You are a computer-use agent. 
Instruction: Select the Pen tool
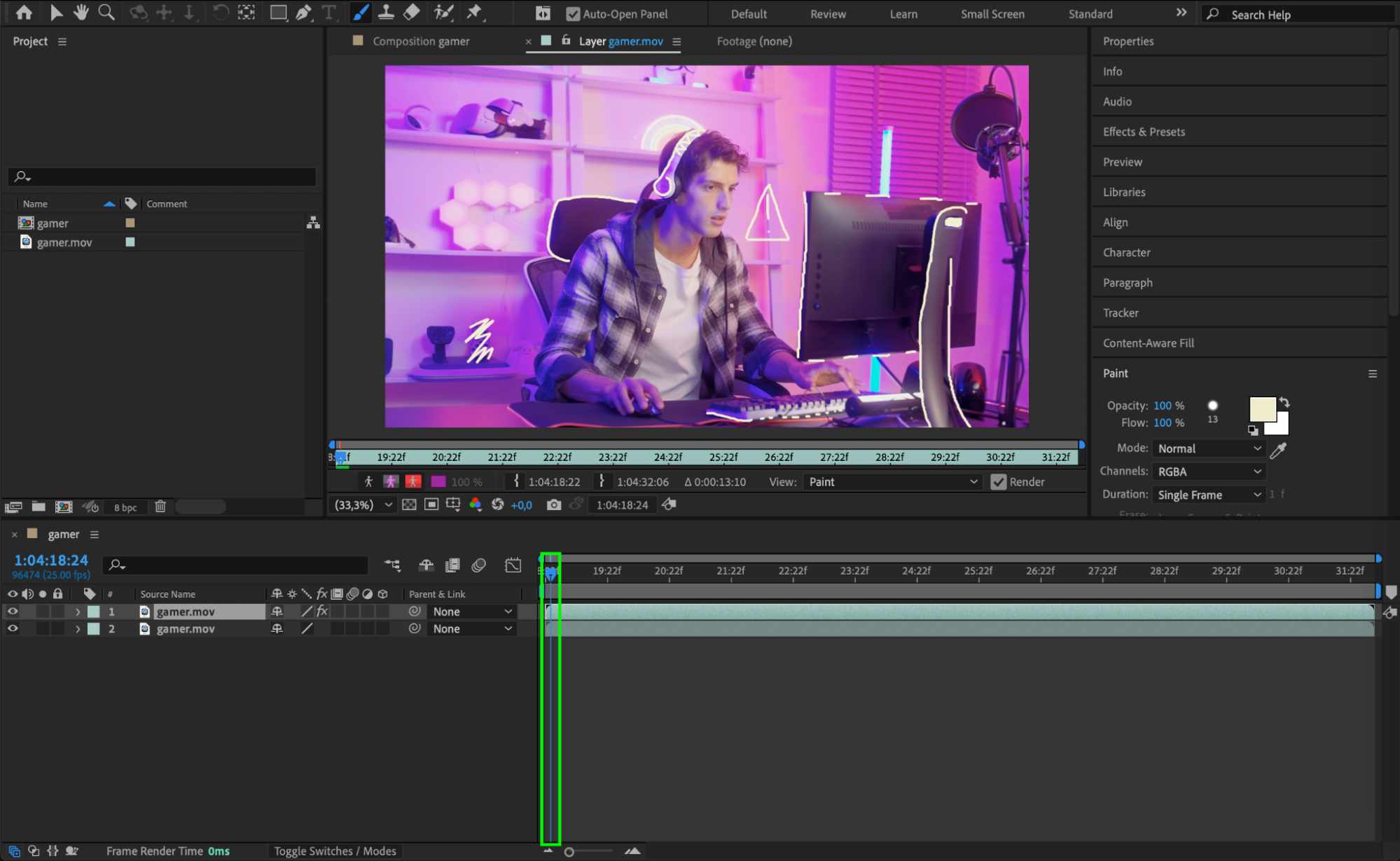click(303, 13)
